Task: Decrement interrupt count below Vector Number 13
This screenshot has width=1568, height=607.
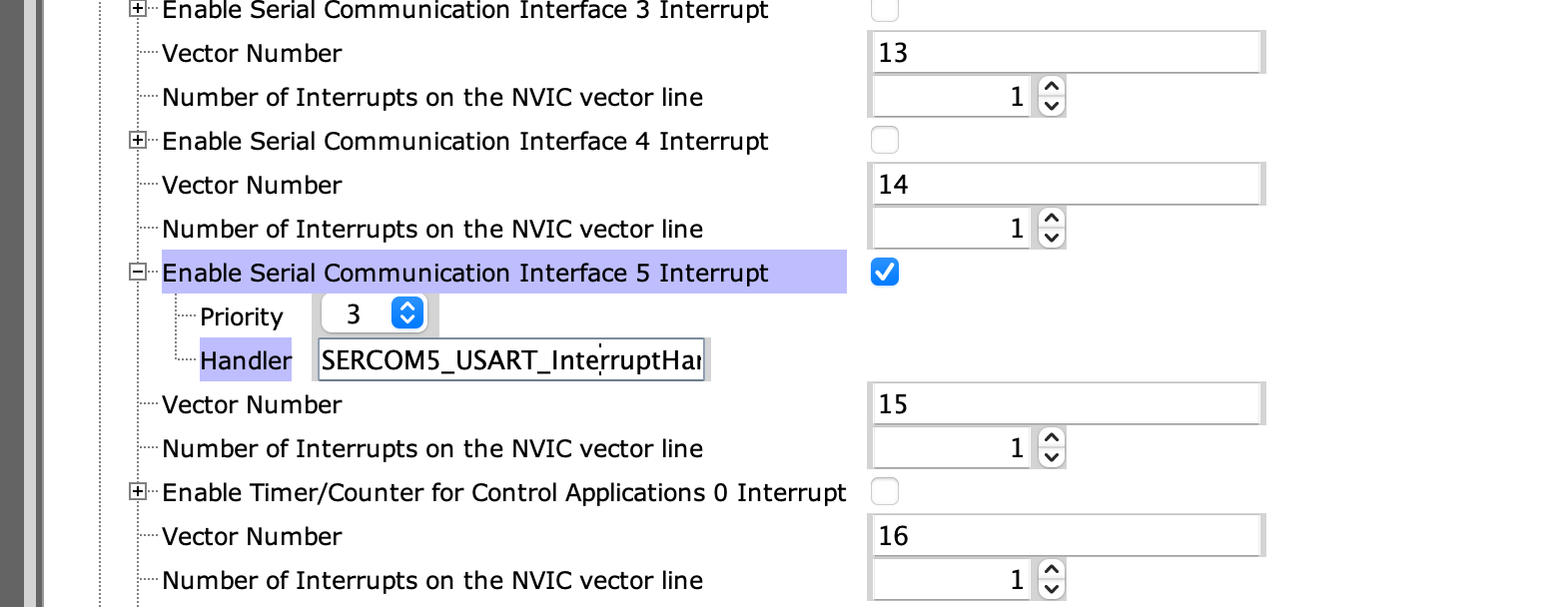Action: [x=1052, y=106]
